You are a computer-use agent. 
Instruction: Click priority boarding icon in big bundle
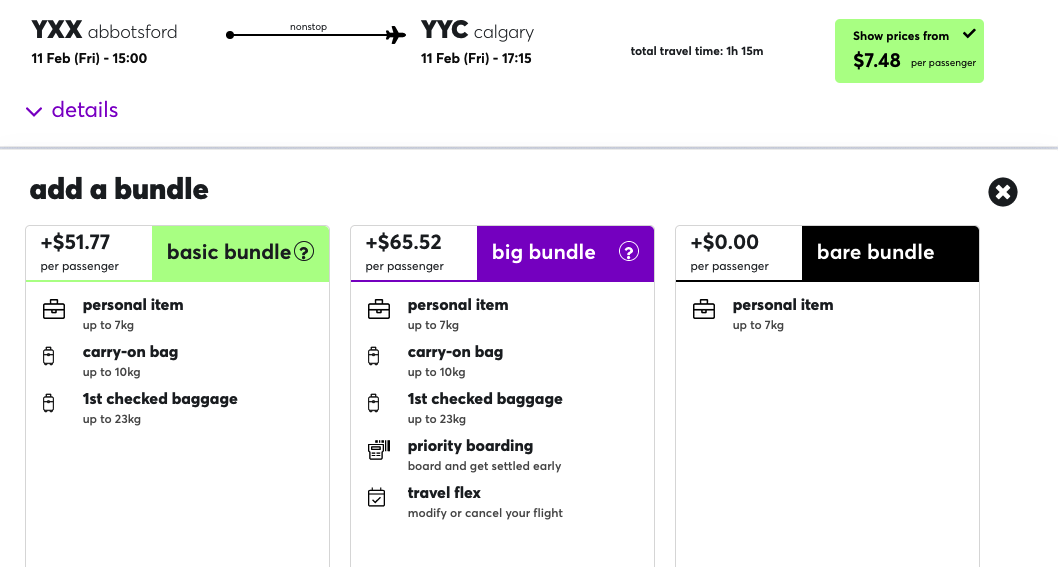click(378, 451)
